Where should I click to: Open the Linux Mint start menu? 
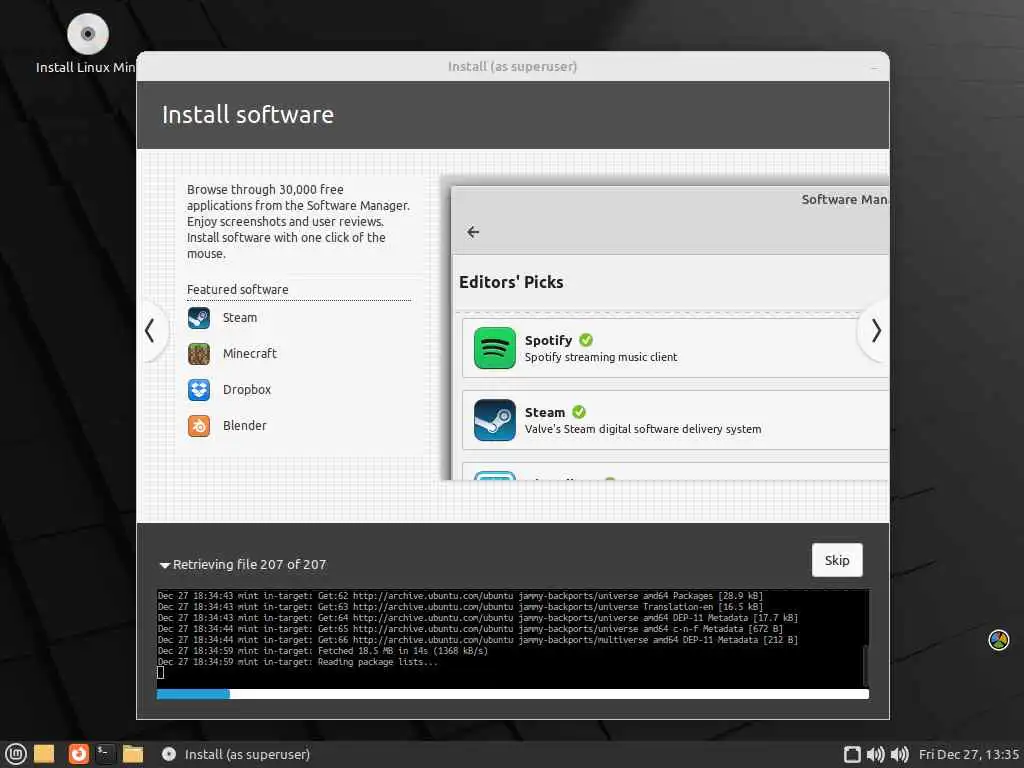[x=16, y=754]
